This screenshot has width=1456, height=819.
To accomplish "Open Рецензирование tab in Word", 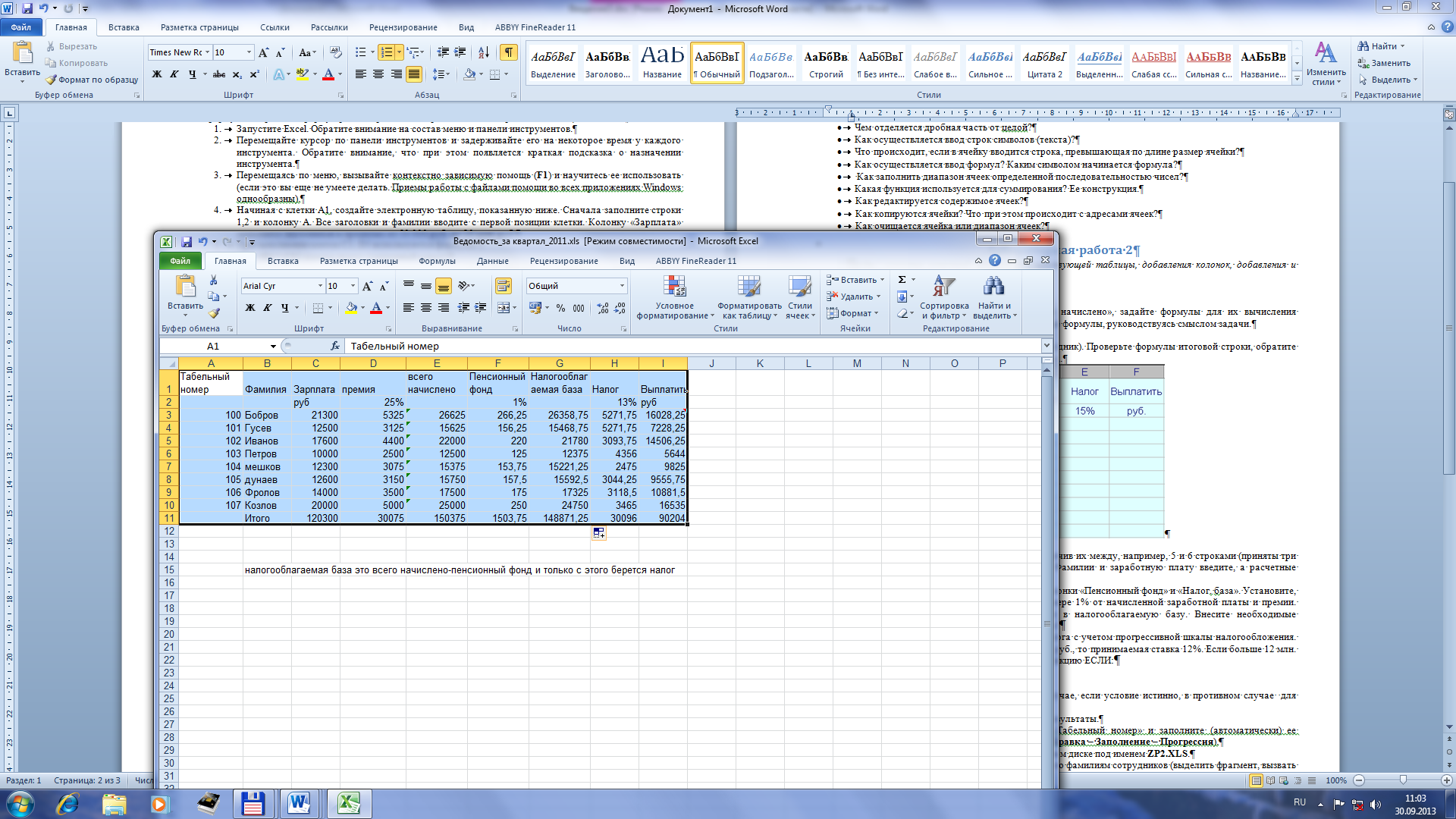I will pyautogui.click(x=403, y=27).
